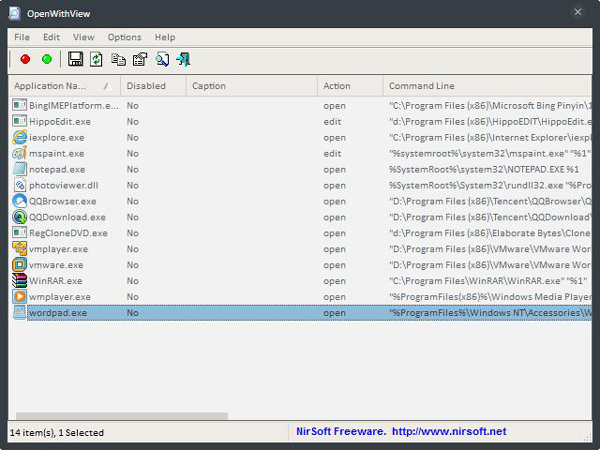The image size is (600, 450).
Task: Select the iexplore.exe row name
Action: [57, 138]
